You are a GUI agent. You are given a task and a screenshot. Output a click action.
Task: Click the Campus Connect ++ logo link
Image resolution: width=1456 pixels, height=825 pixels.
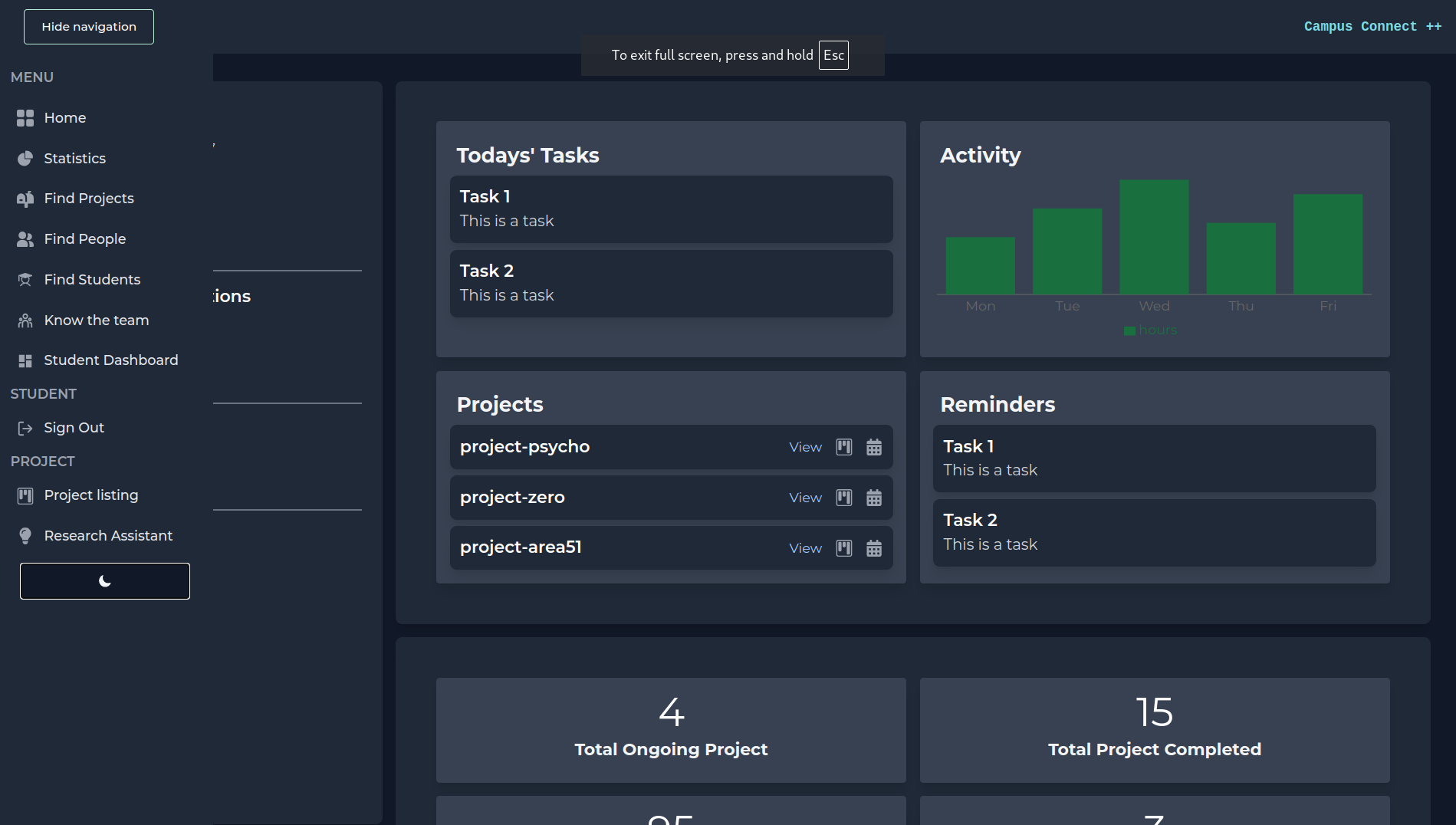click(1372, 27)
